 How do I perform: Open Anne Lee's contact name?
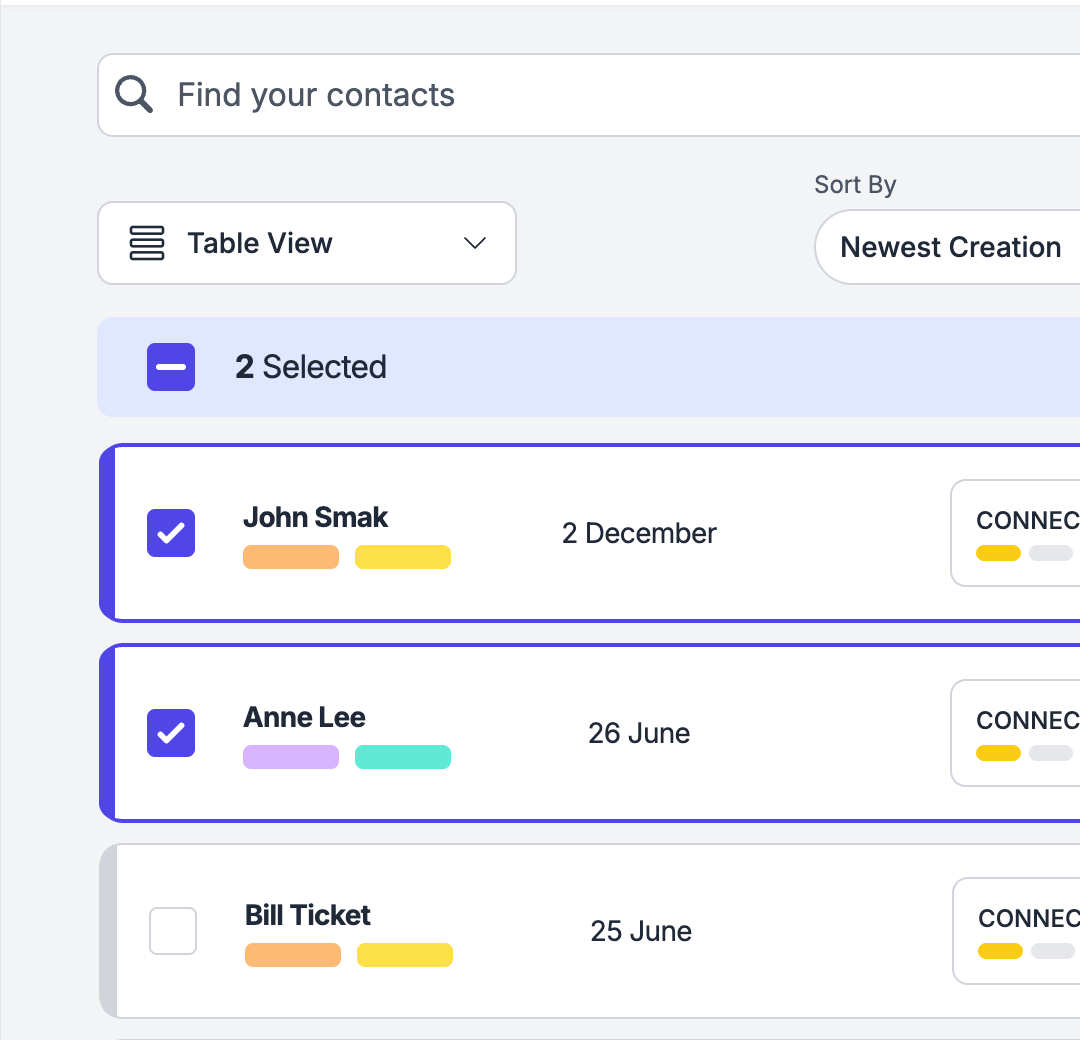304,717
